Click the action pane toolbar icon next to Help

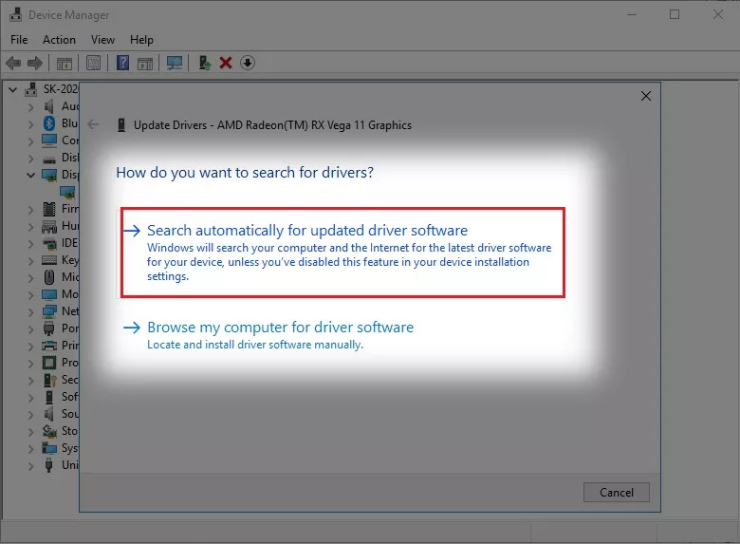(x=145, y=63)
